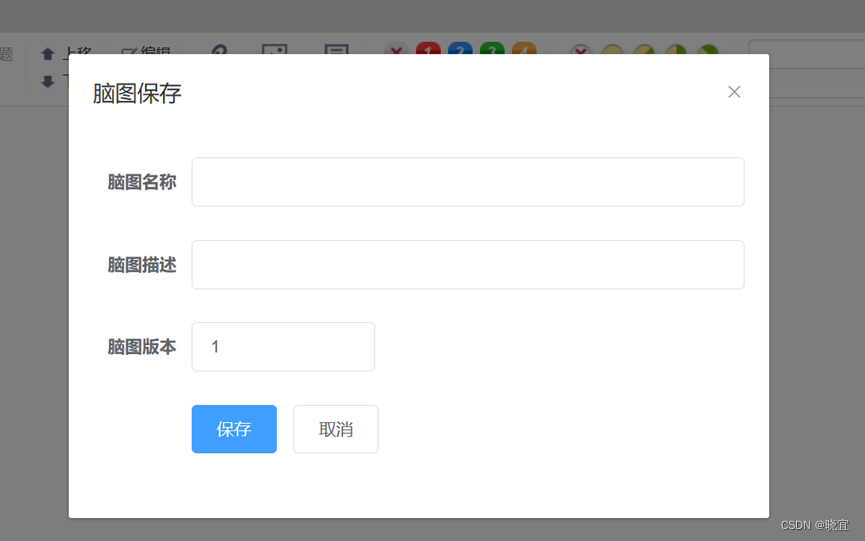Focus the 脑图描述 input field
The image size is (865, 541).
click(x=468, y=265)
